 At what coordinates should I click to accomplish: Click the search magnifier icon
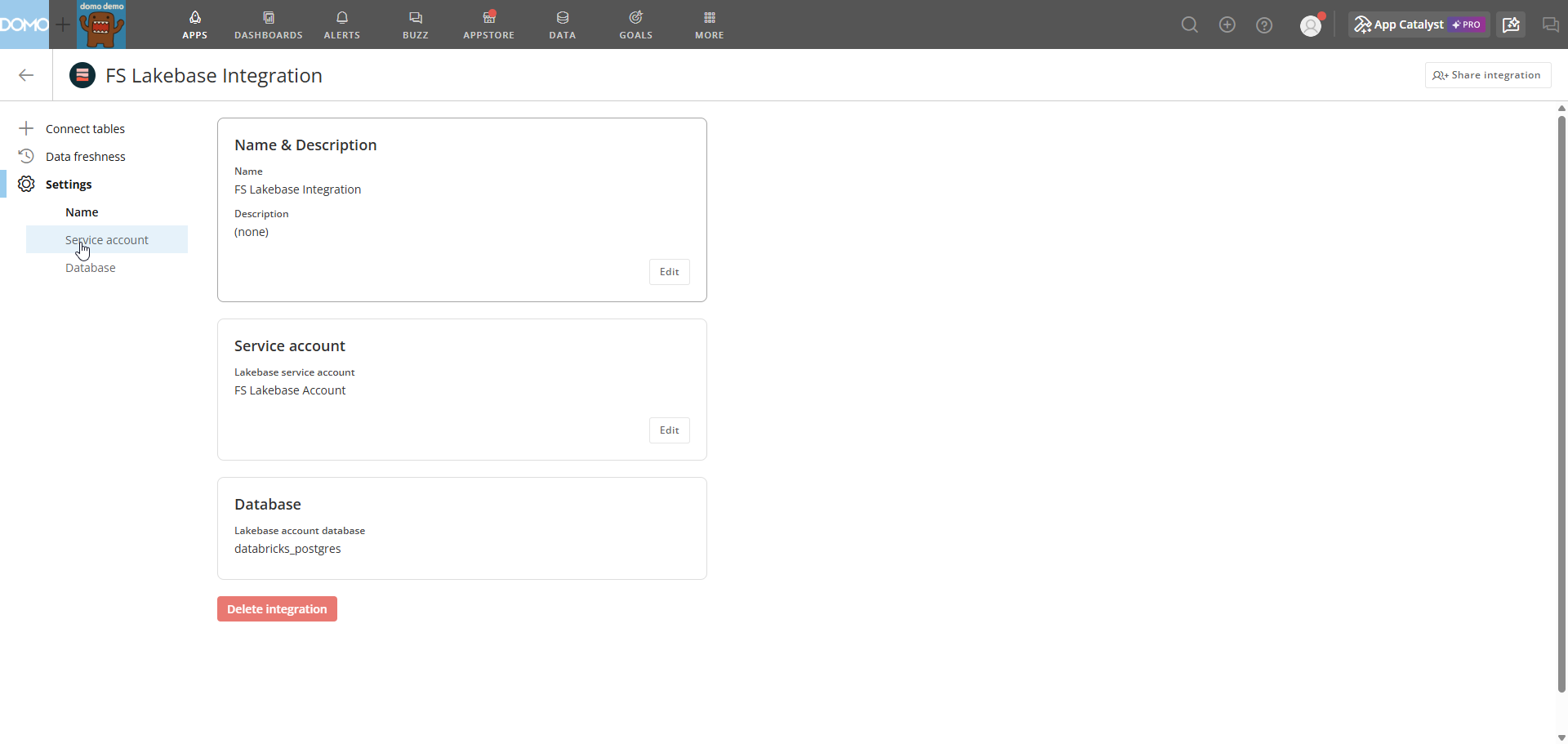pyautogui.click(x=1190, y=25)
